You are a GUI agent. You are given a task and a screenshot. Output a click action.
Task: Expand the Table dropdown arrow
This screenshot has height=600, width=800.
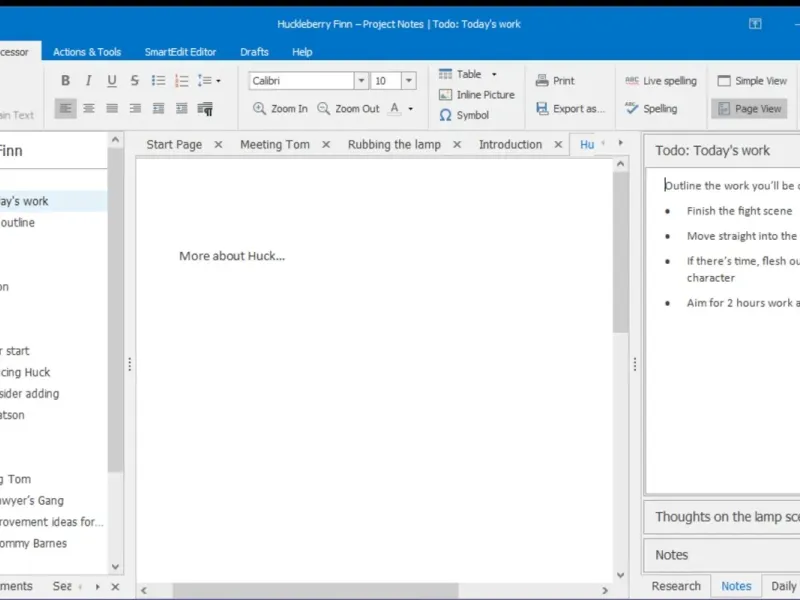coord(494,74)
